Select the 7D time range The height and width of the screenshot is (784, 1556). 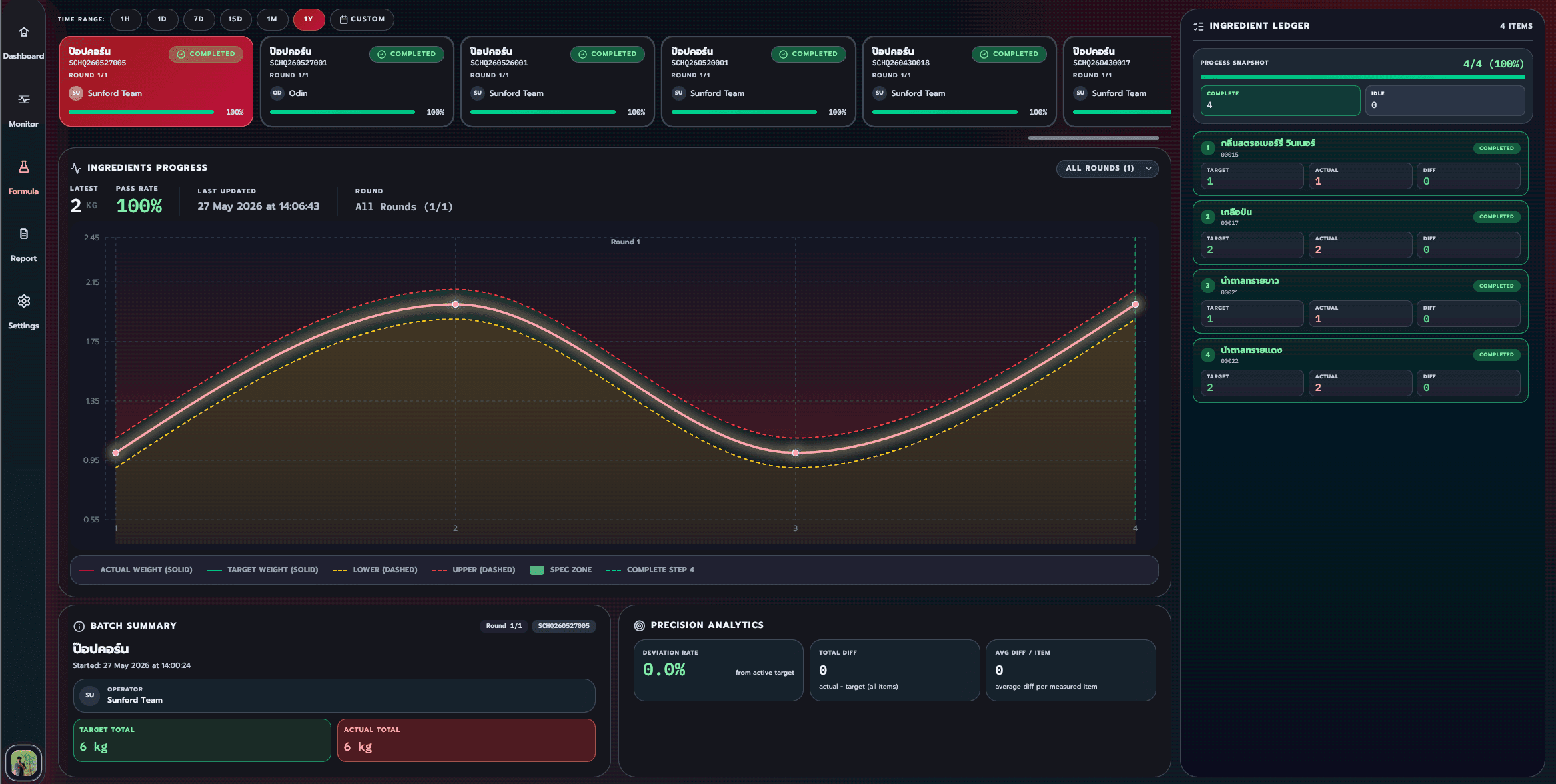pos(199,19)
